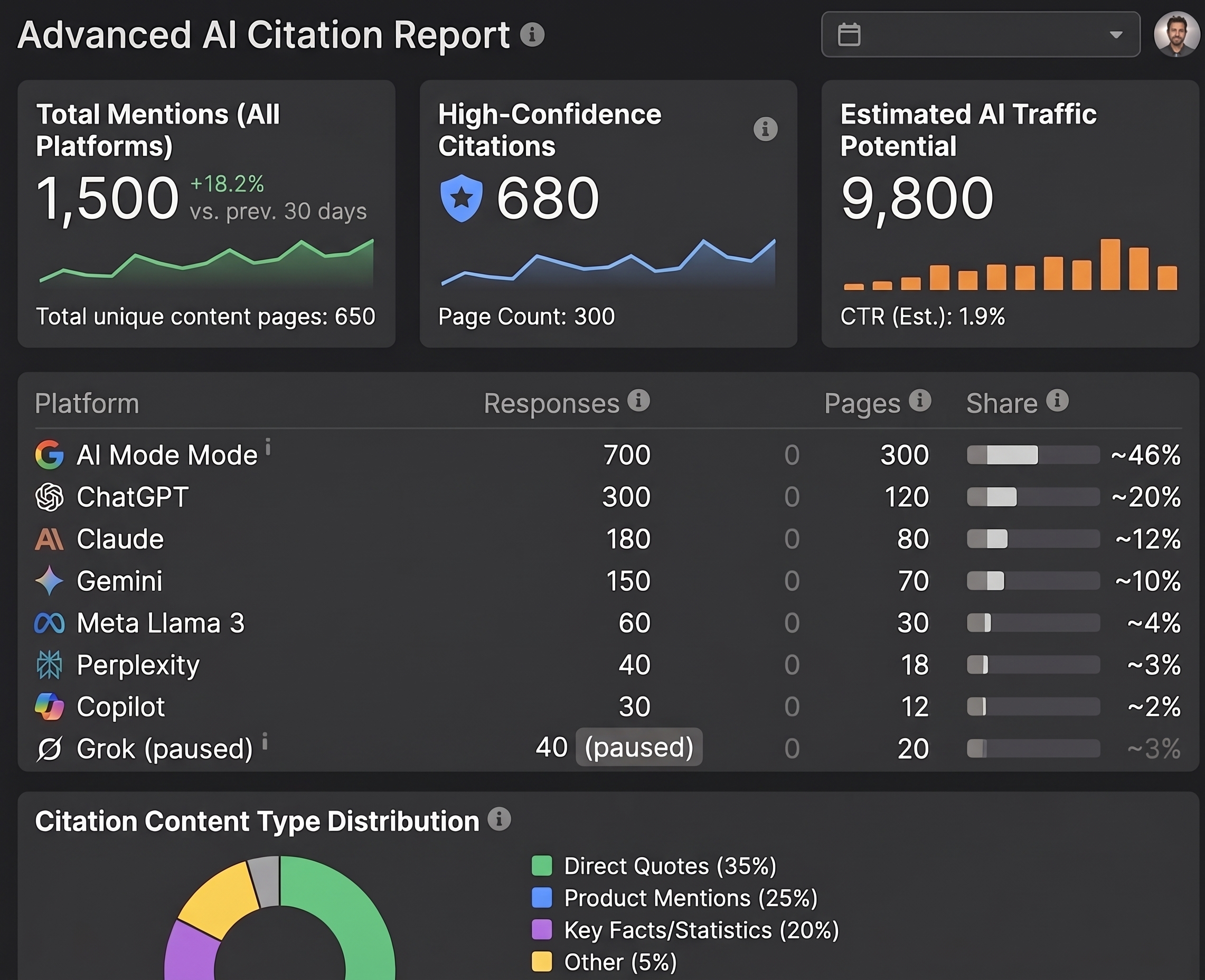Click the (paused) badge in the Grok row
Viewport: 1205px width, 980px height.
(x=639, y=747)
